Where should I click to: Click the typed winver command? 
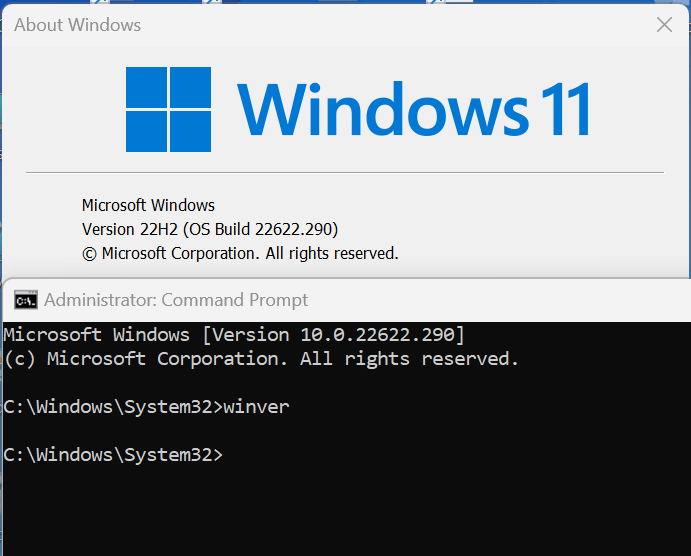pyautogui.click(x=256, y=407)
